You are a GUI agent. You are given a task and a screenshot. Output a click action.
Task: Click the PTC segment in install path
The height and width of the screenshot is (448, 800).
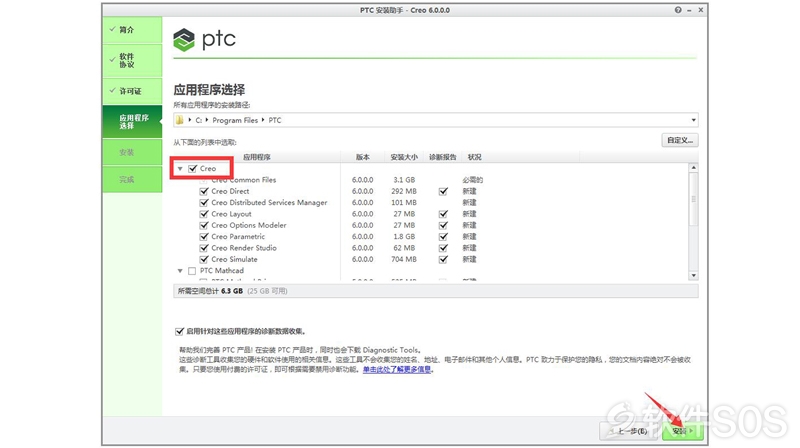click(274, 120)
